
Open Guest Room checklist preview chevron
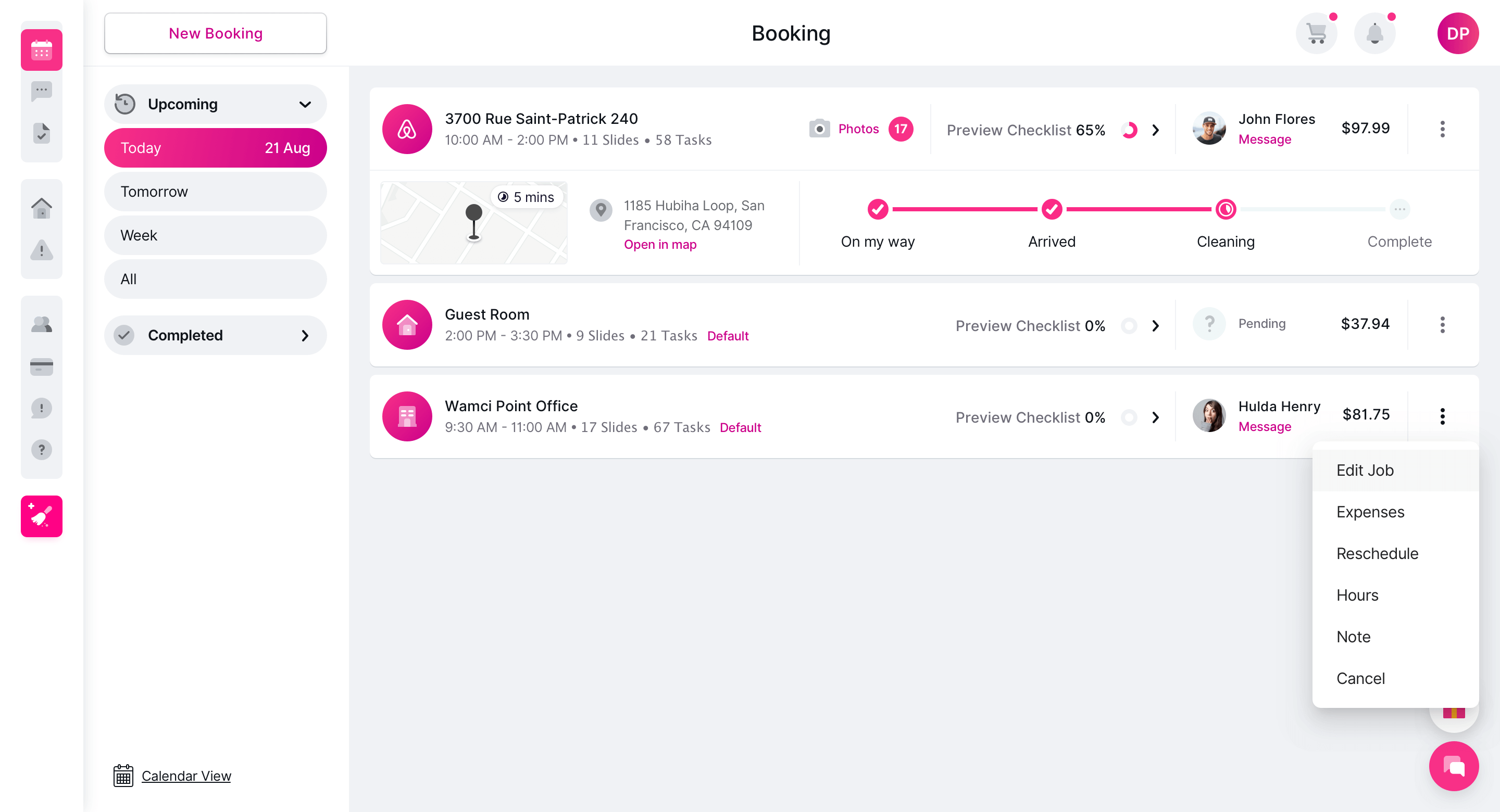1156,325
